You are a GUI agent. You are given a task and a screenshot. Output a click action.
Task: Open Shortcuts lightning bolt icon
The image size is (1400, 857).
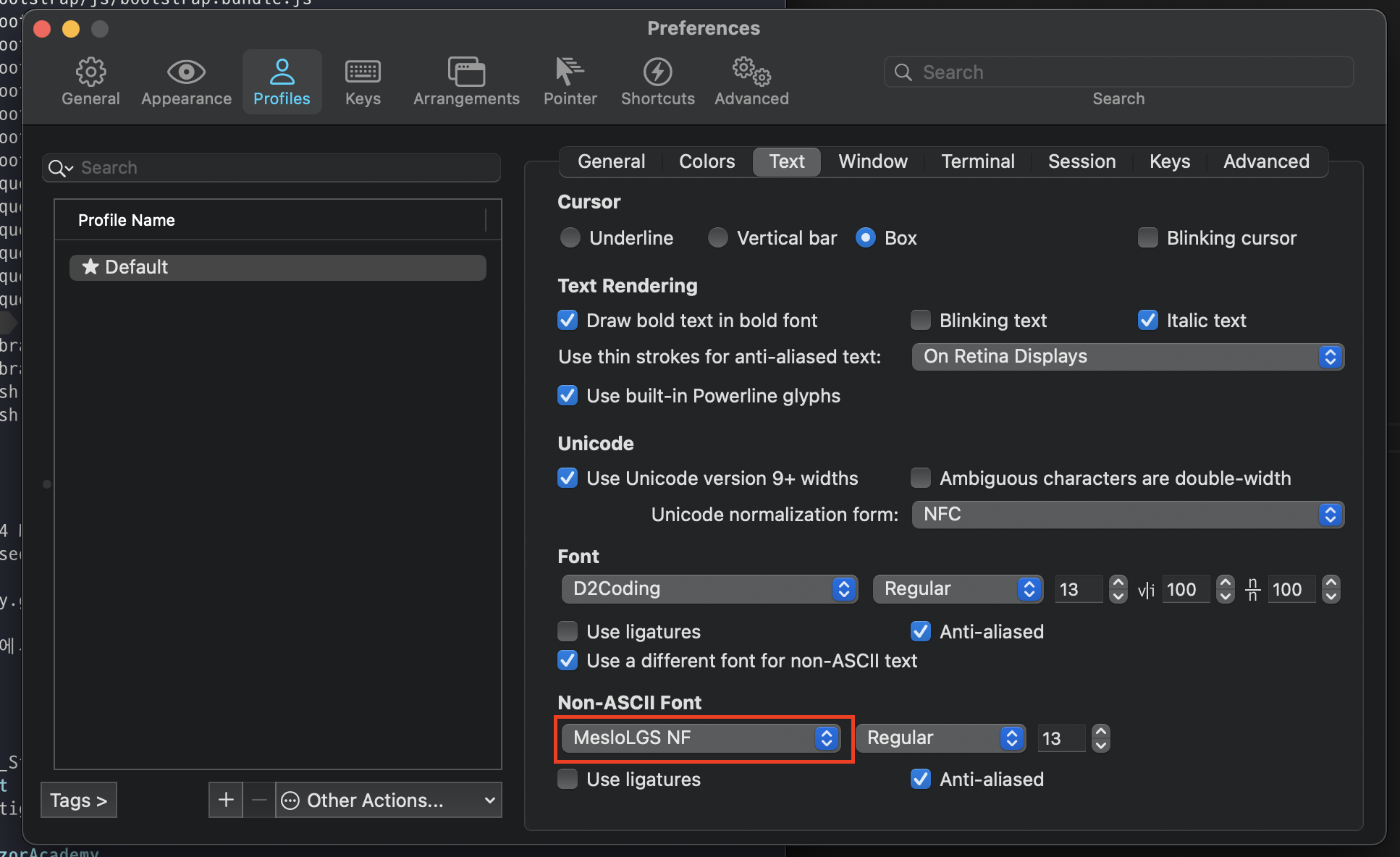657,72
